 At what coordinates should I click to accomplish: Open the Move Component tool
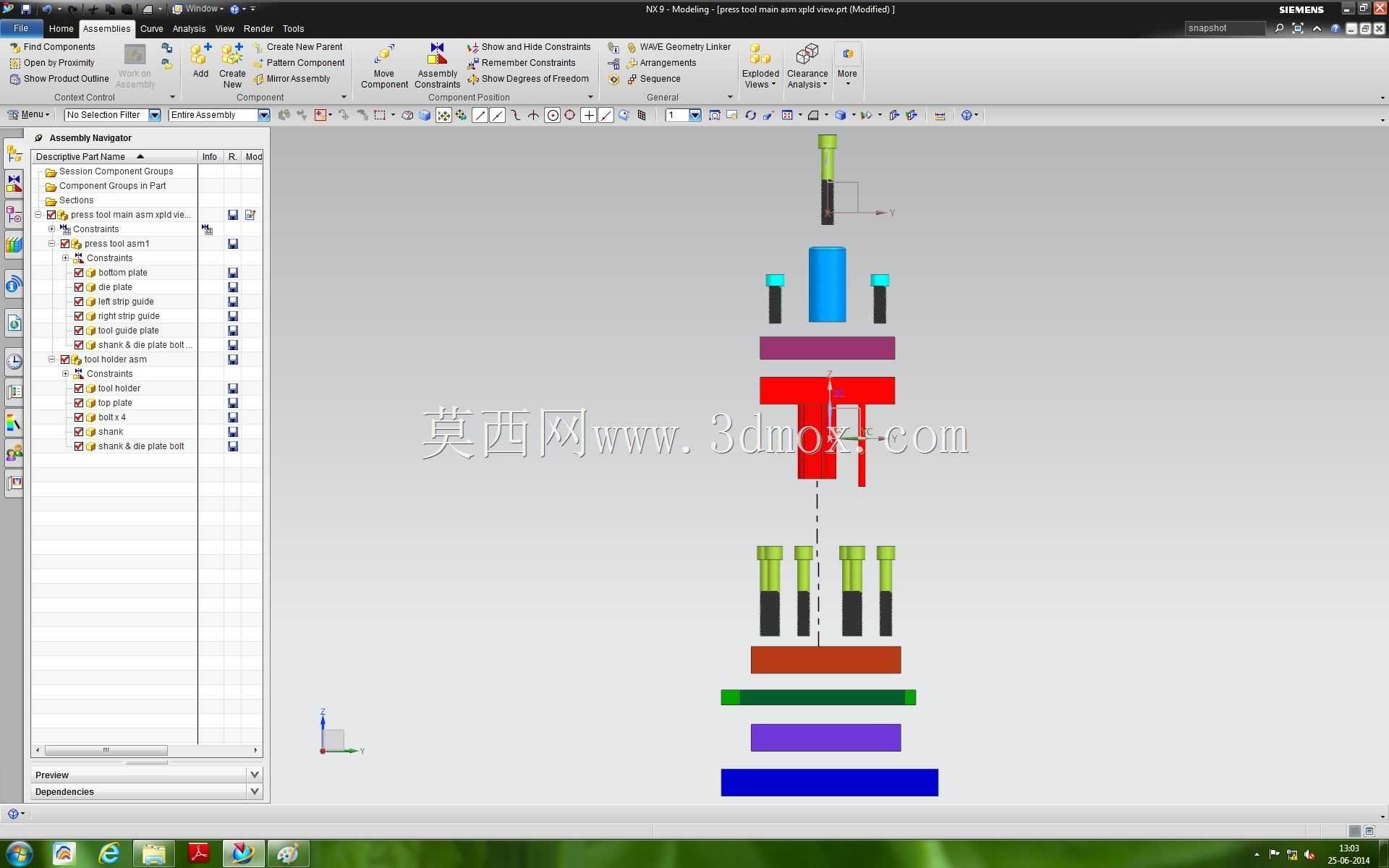click(384, 65)
